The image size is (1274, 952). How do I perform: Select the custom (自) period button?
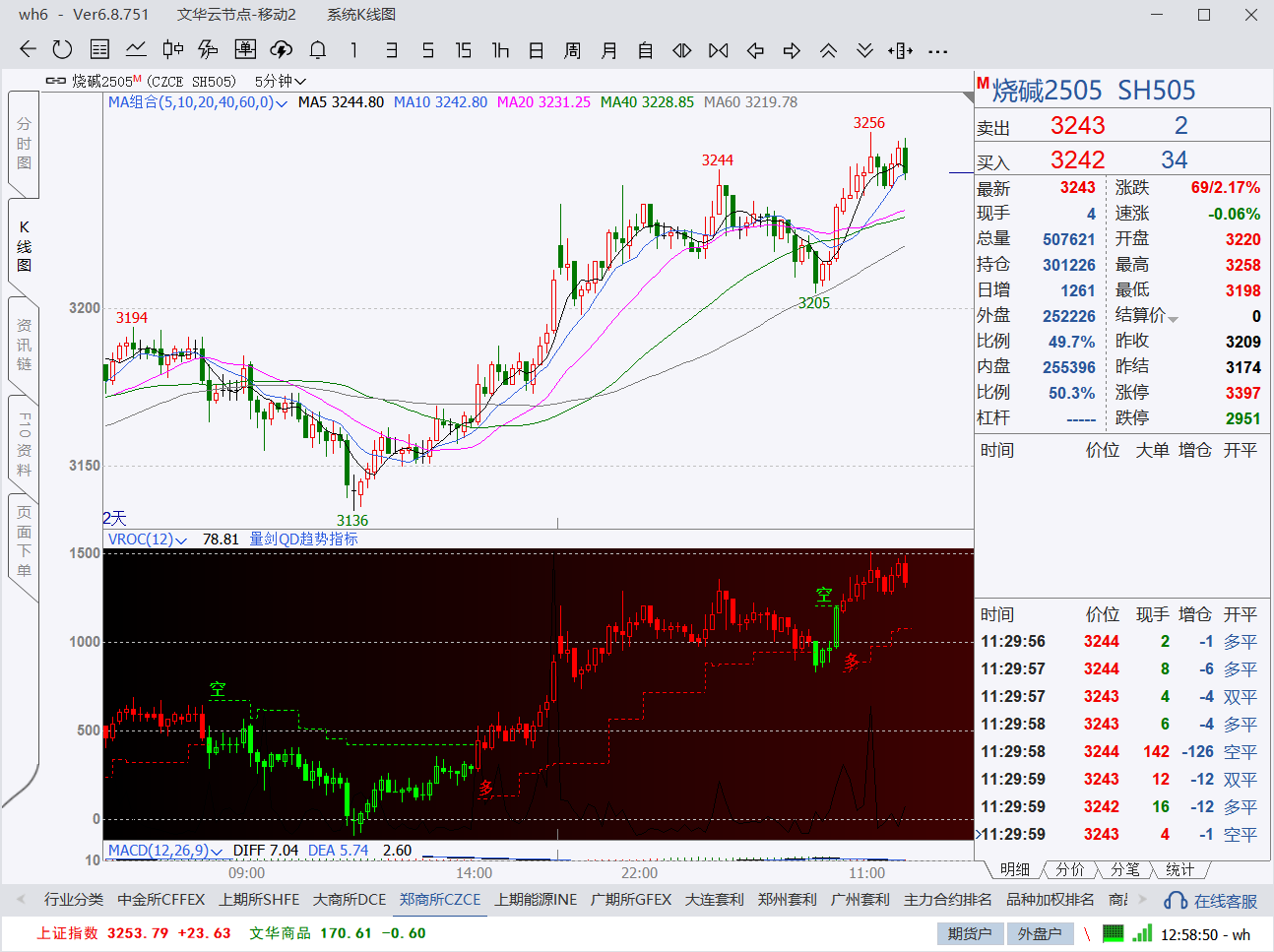click(x=646, y=49)
